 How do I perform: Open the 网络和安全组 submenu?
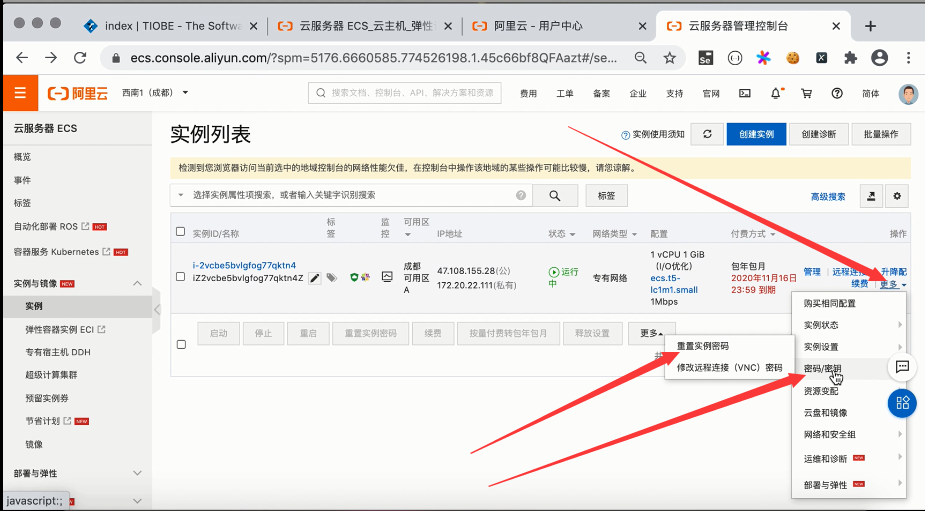click(848, 434)
